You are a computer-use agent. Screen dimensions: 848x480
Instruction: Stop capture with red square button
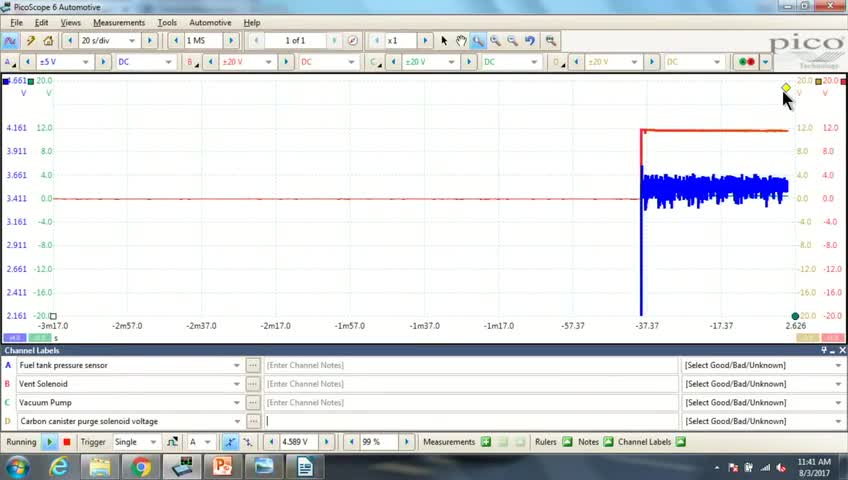coord(67,442)
